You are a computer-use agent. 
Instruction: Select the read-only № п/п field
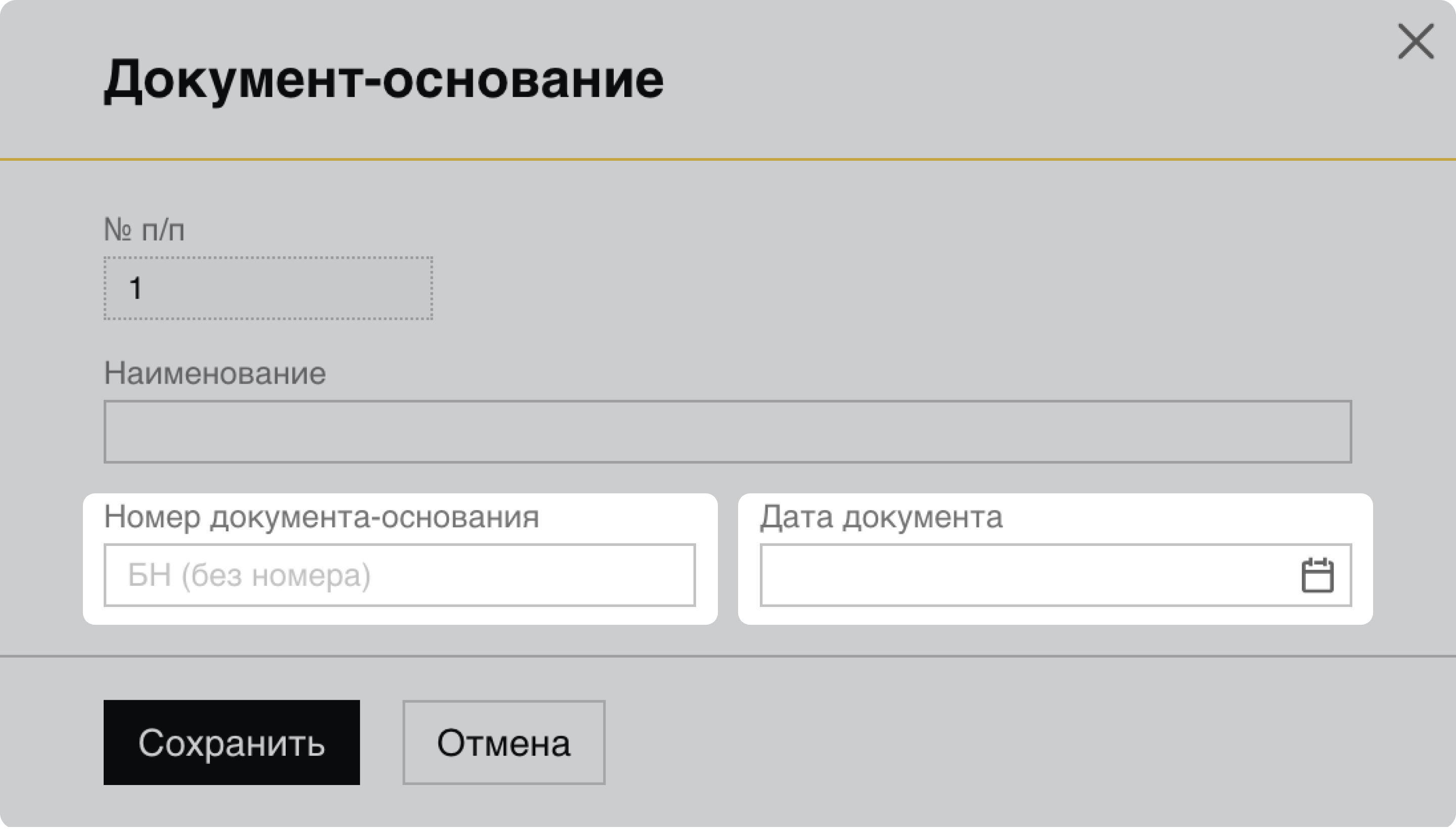[x=267, y=288]
